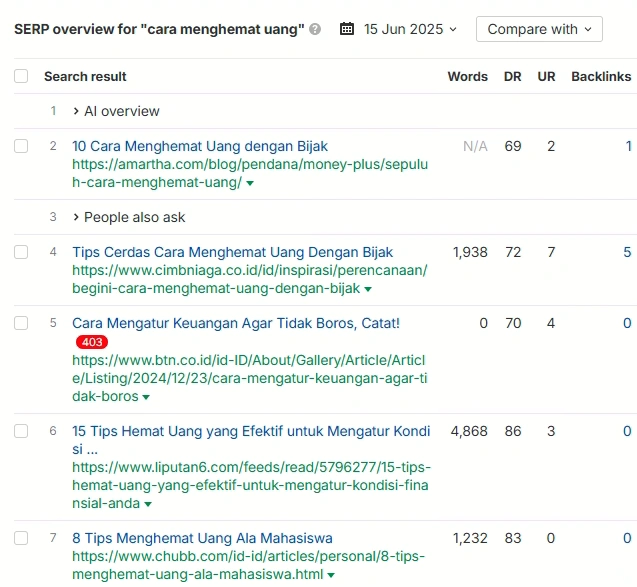The height and width of the screenshot is (587, 637).
Task: Click the 1,938 words value
Action: click(x=470, y=252)
